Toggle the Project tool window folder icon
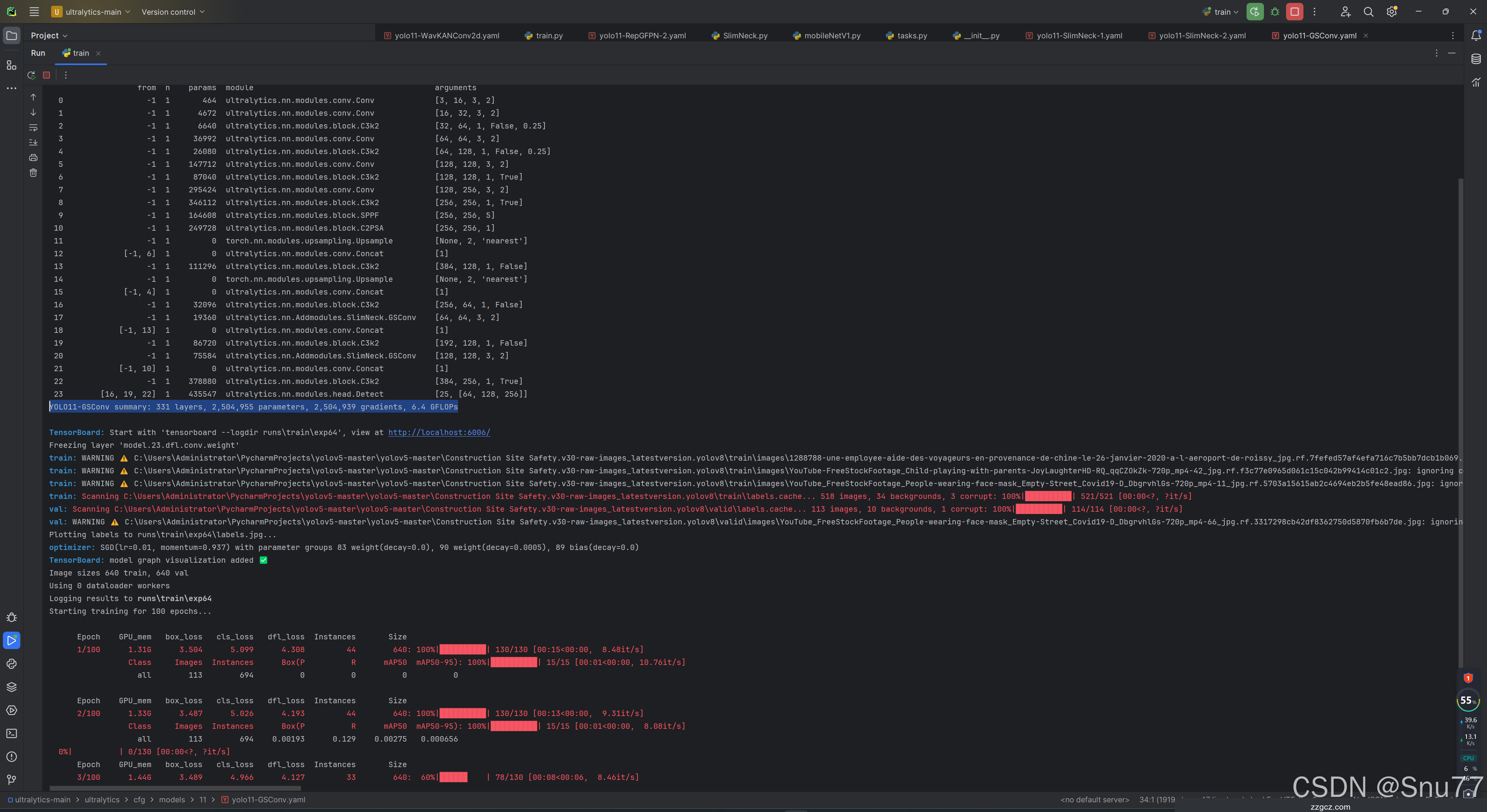Image resolution: width=1487 pixels, height=812 pixels. coord(12,35)
